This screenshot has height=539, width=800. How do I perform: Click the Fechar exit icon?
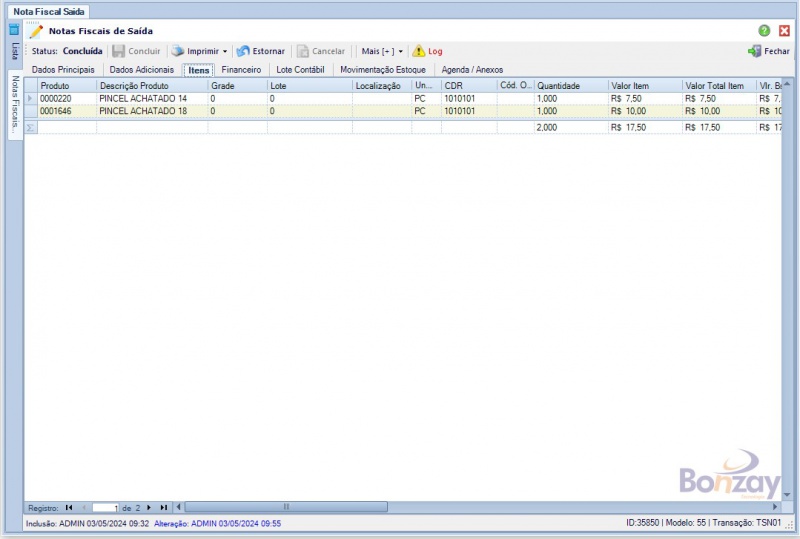coord(755,51)
